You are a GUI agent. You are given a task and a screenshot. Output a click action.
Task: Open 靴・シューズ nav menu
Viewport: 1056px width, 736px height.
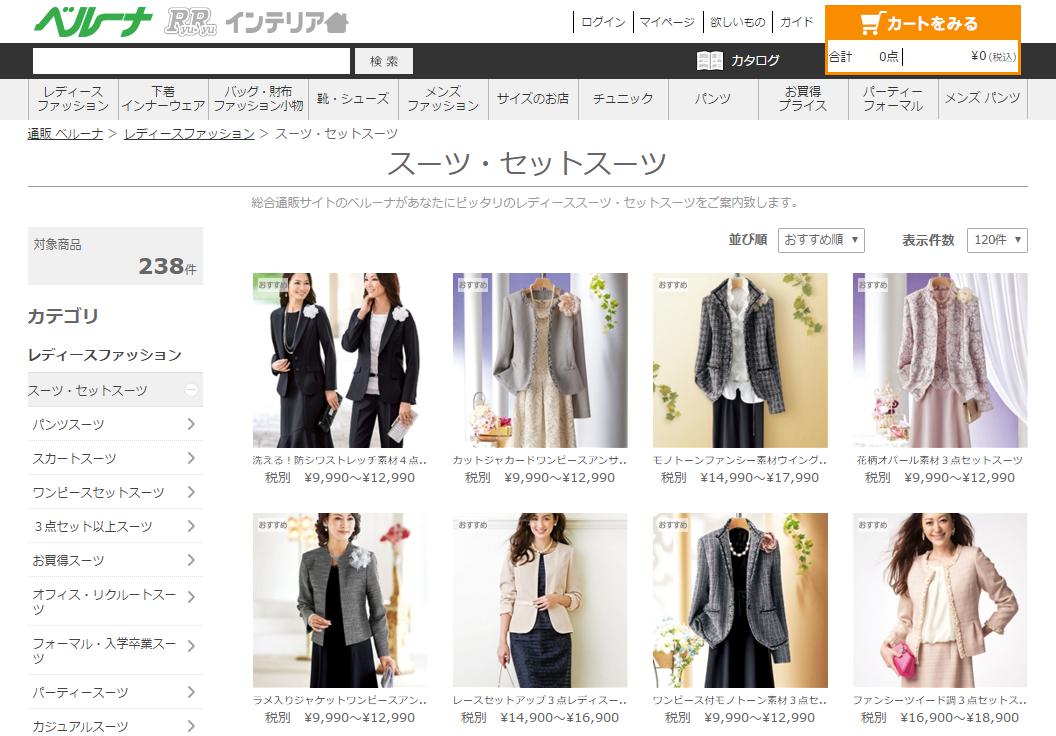tap(354, 99)
